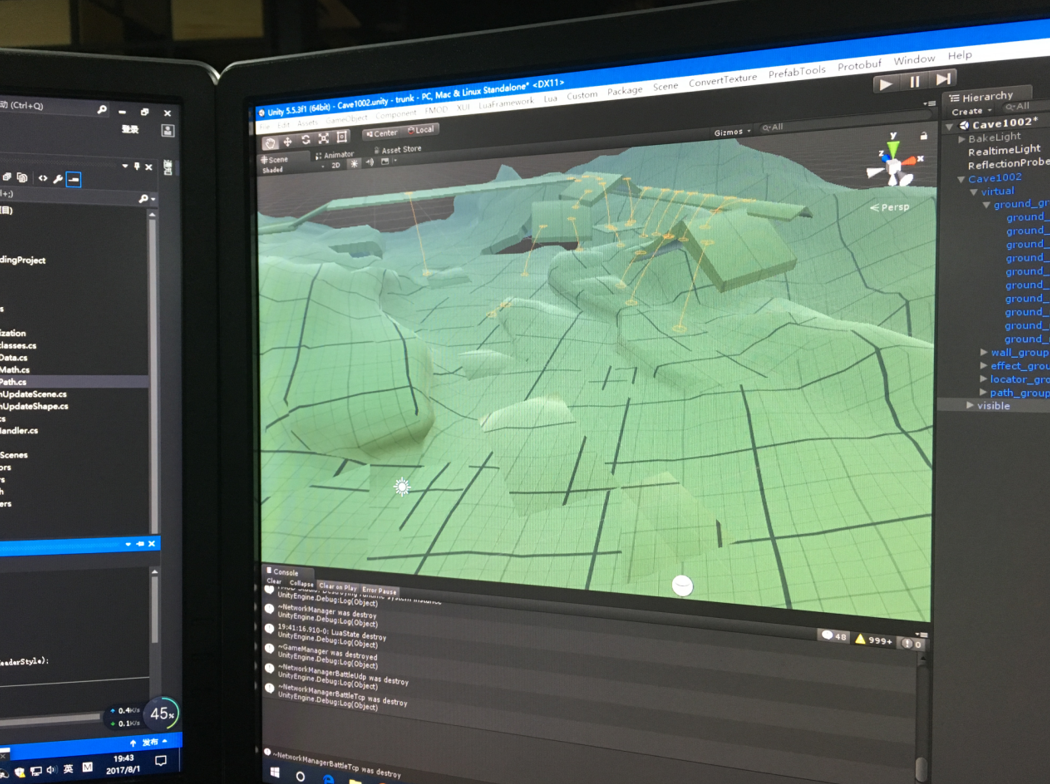Click the Windows Start button
This screenshot has height=784, width=1050.
tap(275, 773)
